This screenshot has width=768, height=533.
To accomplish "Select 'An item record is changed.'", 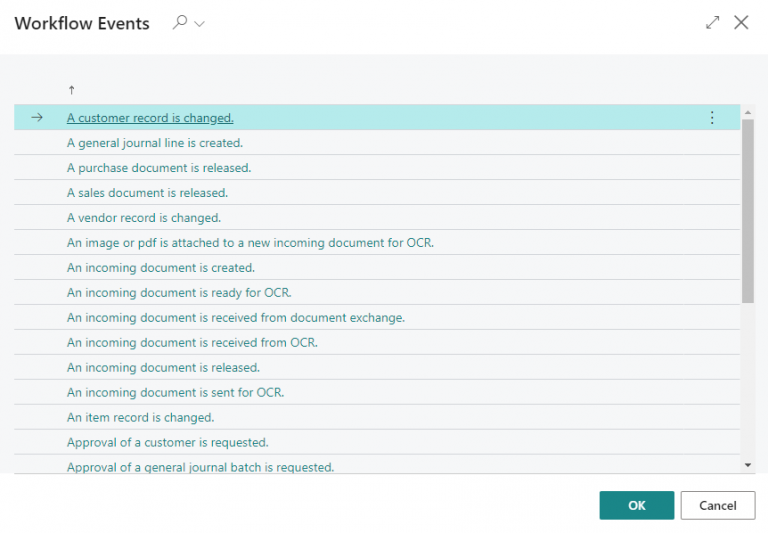I will point(141,418).
